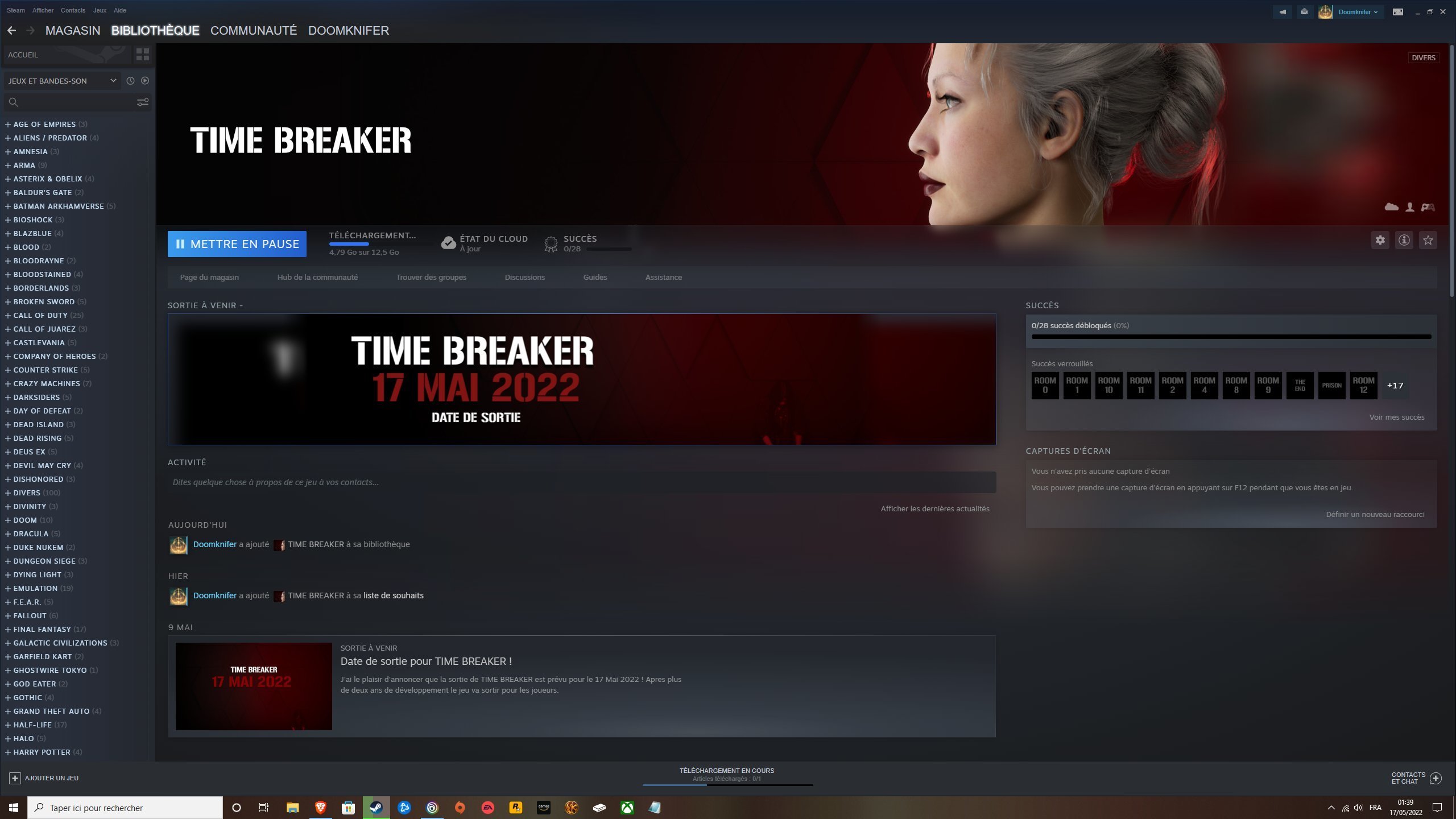Open advanced filters icon beside search
The height and width of the screenshot is (819, 1456).
coord(142,102)
